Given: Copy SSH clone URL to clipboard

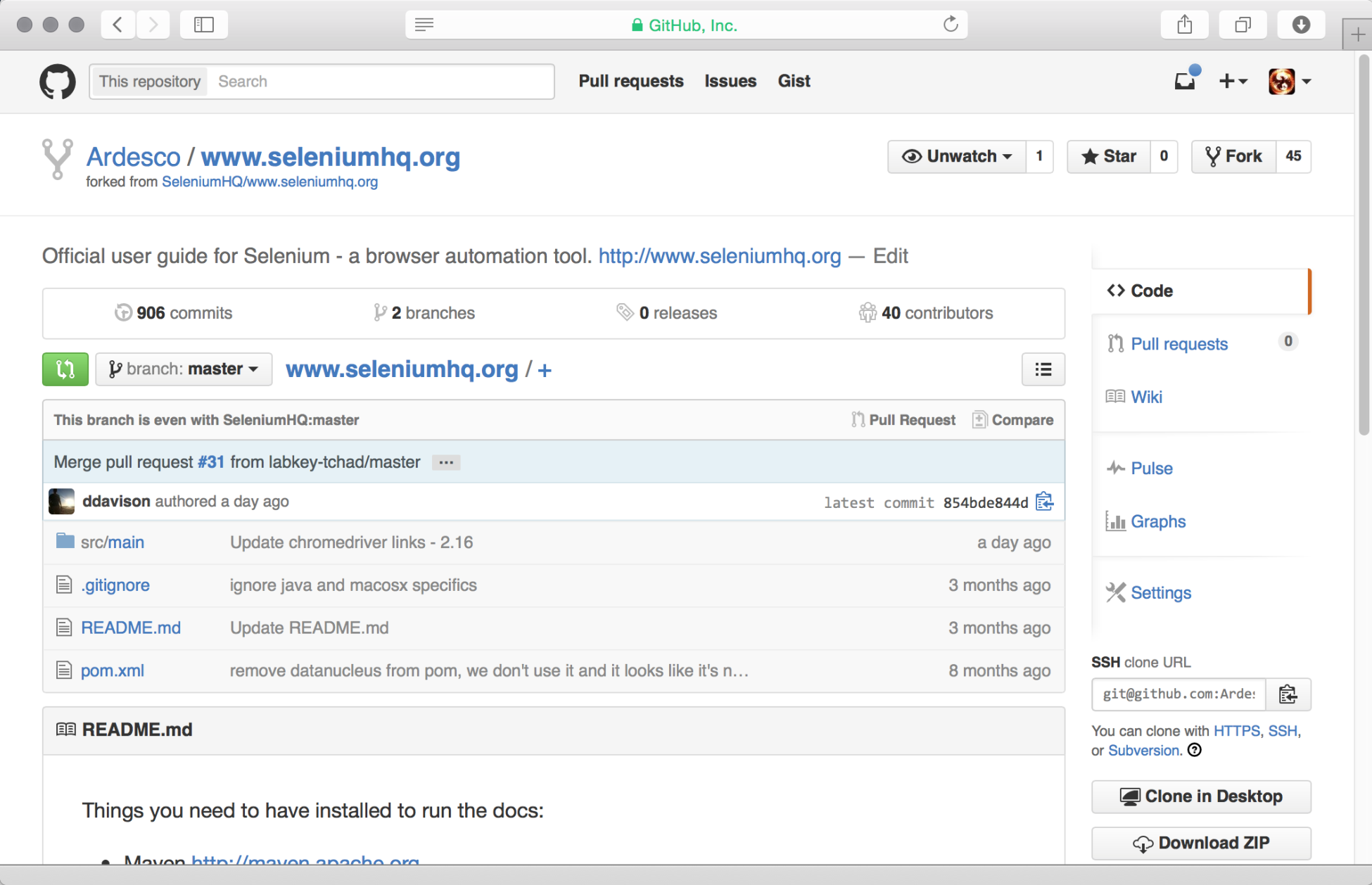Looking at the screenshot, I should 1288,694.
